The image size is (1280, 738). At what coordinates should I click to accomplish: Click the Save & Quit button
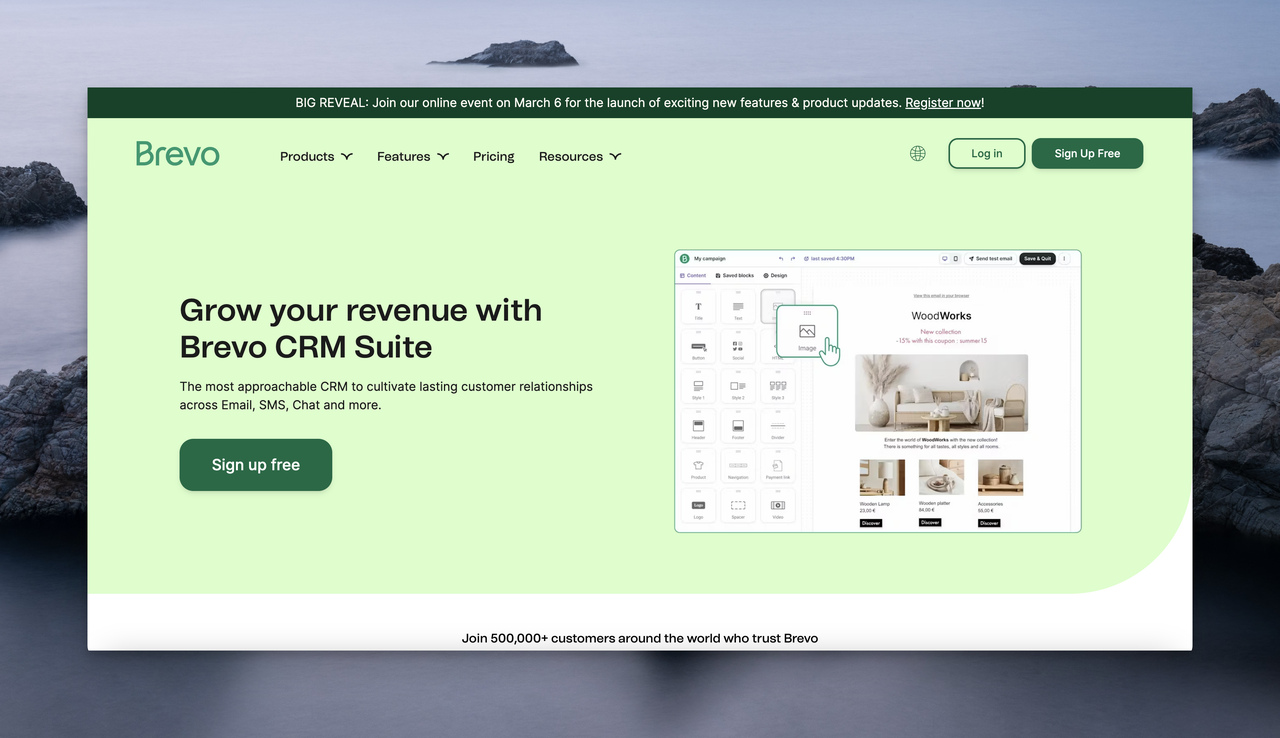[1038, 259]
